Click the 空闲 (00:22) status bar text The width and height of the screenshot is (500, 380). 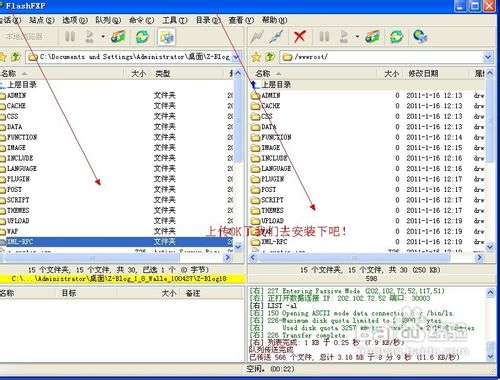[271, 369]
